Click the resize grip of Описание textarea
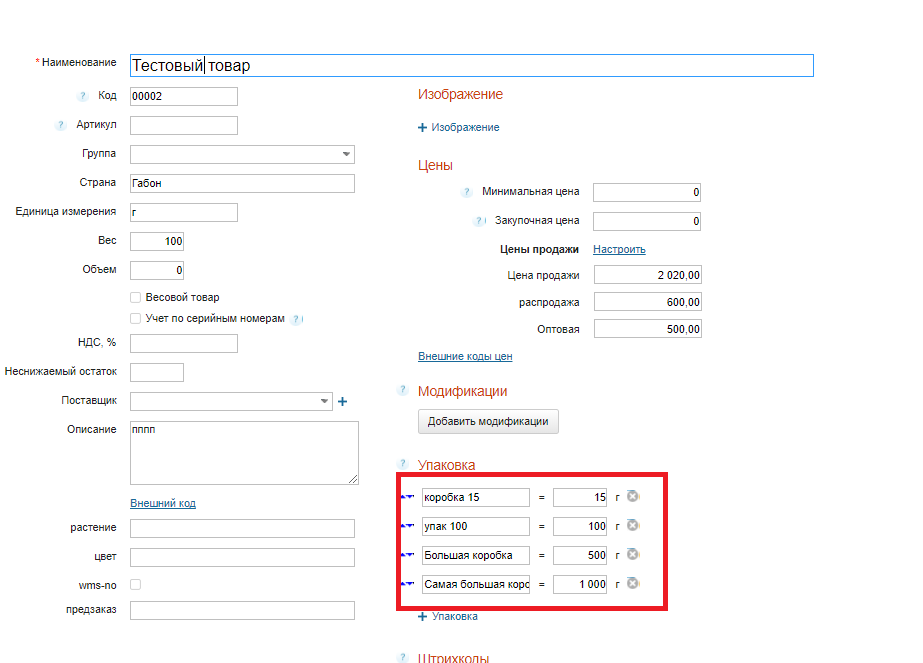The height and width of the screenshot is (663, 923). tap(353, 479)
